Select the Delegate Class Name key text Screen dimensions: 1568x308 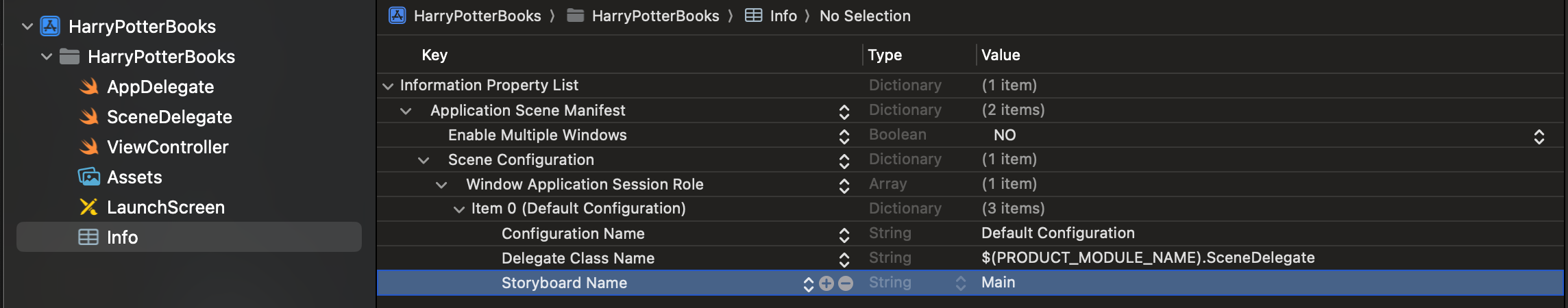point(578,258)
